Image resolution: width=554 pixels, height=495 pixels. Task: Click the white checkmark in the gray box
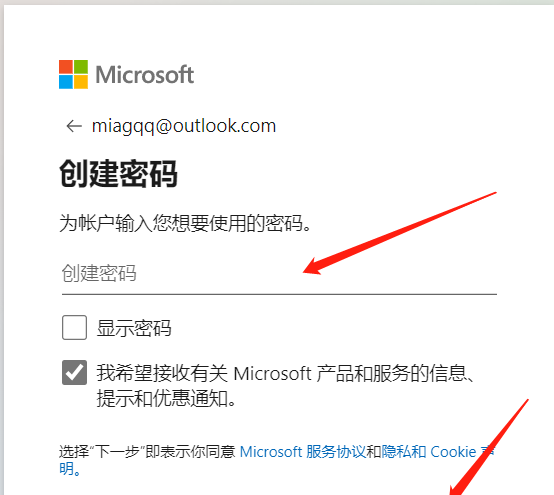coord(74,372)
